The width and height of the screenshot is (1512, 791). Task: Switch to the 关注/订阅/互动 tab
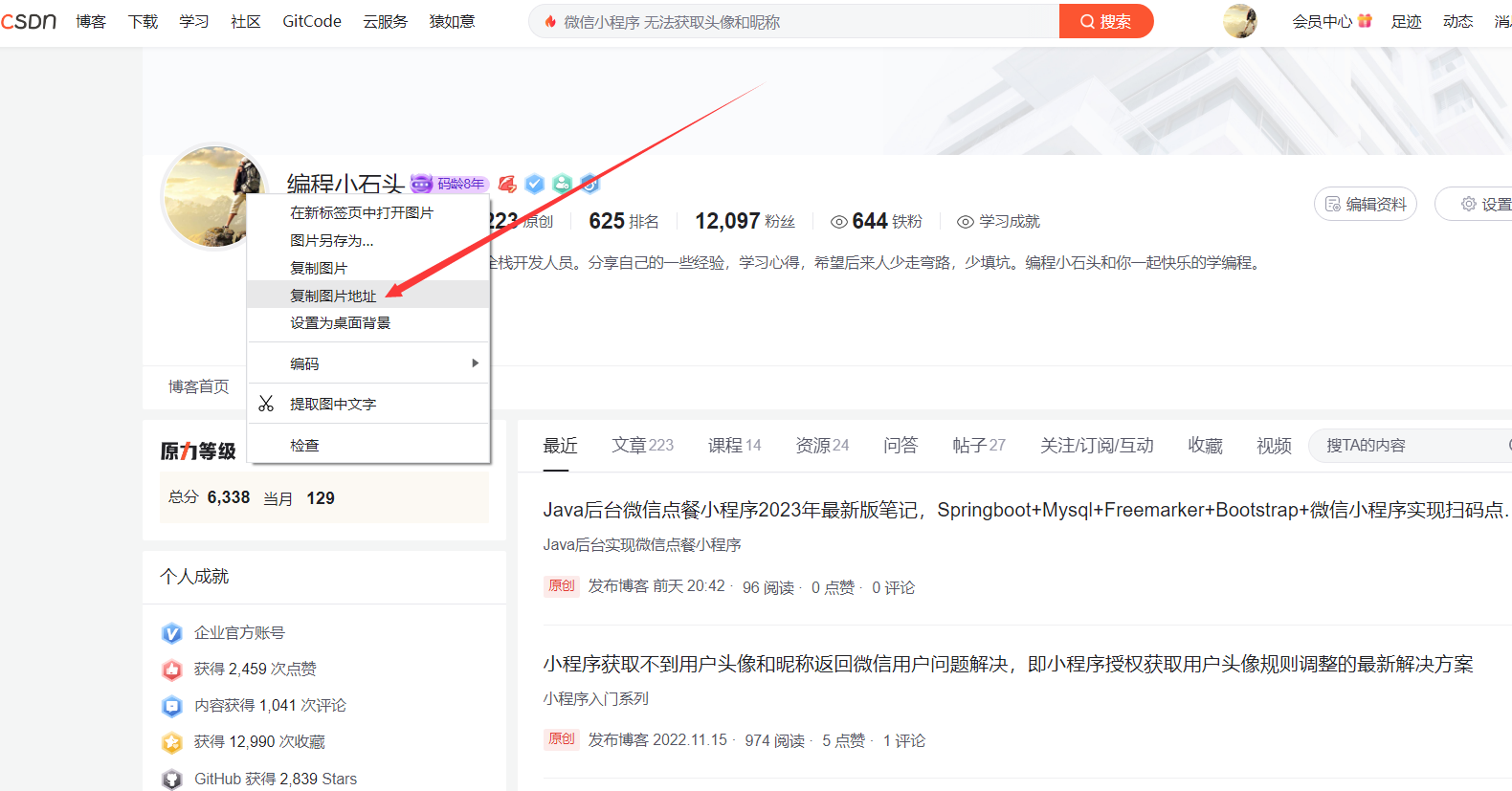coord(1097,445)
